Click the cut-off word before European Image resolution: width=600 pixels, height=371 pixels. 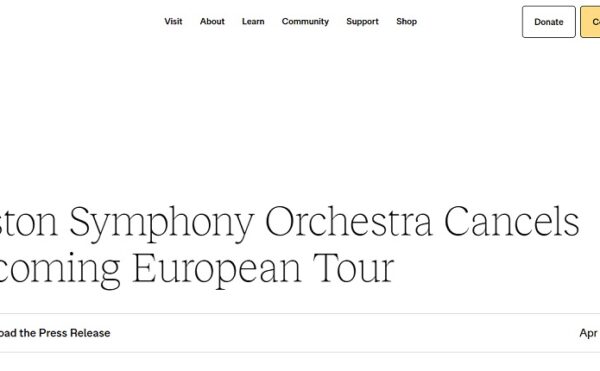pos(60,270)
